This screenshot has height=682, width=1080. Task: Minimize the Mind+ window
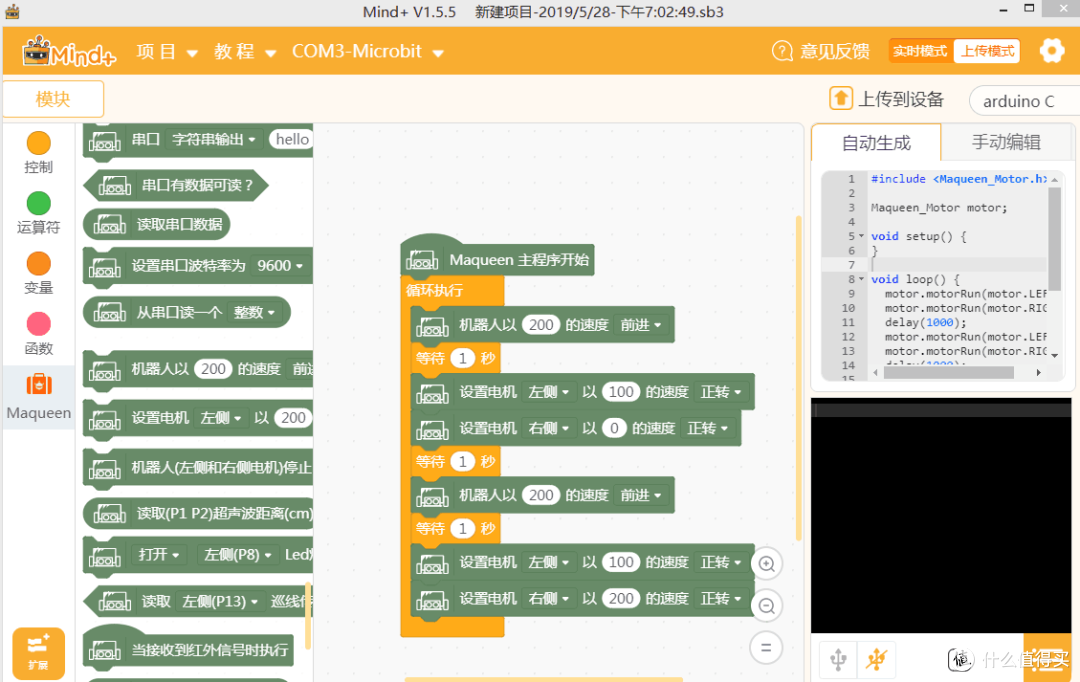coord(1003,10)
